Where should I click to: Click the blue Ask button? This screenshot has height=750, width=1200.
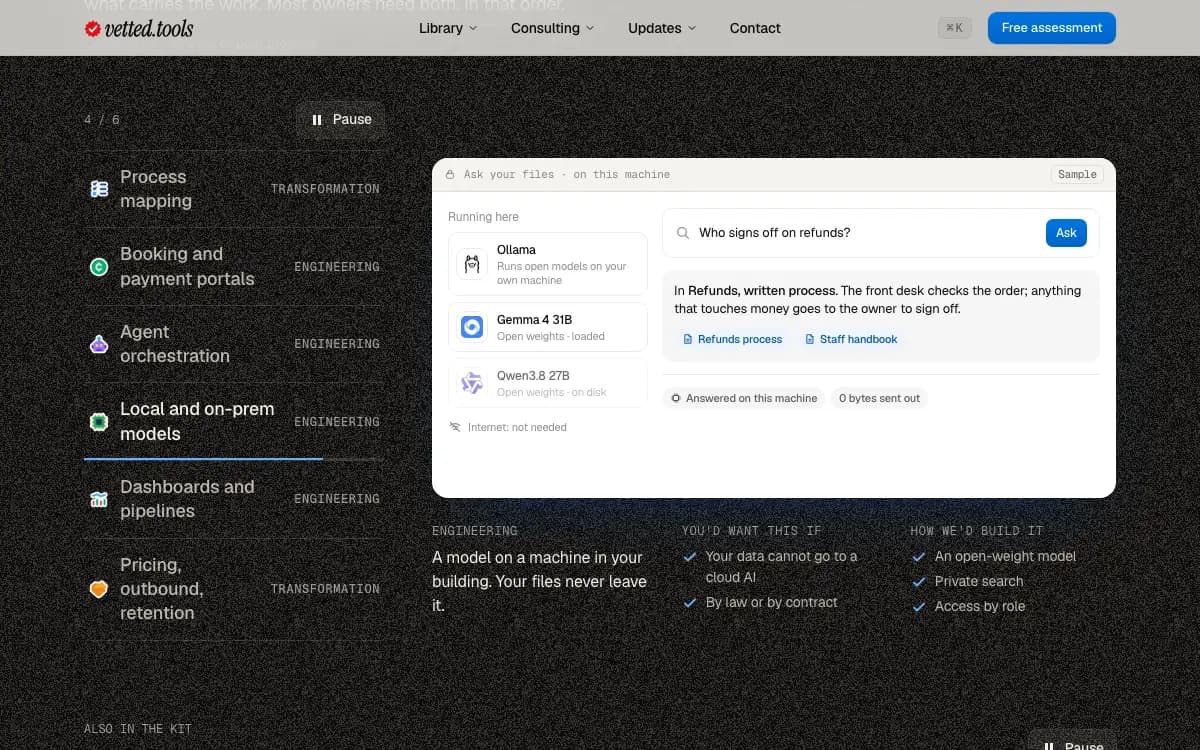(1066, 233)
